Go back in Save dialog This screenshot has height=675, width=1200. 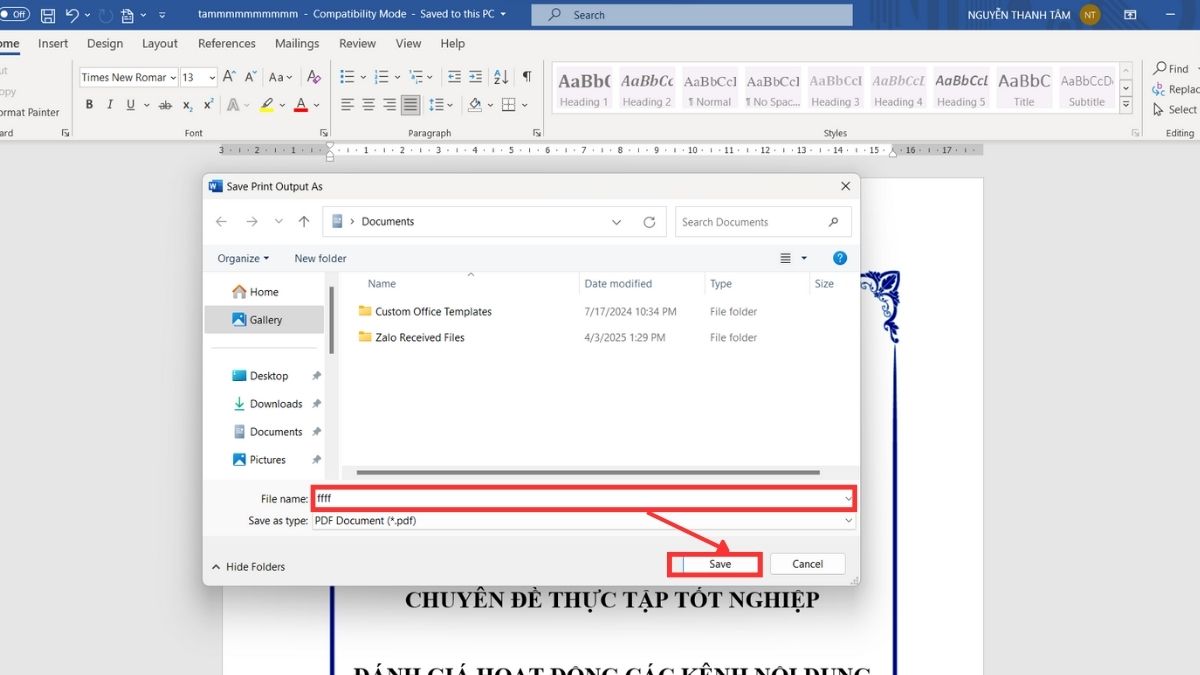[222, 222]
